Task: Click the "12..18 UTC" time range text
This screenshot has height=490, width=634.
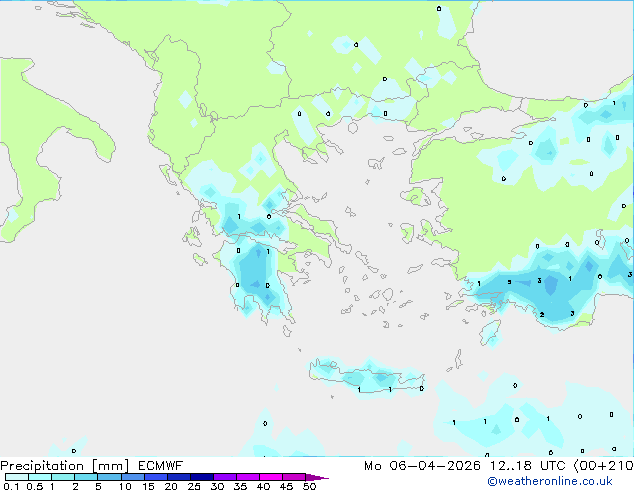Action: [x=527, y=466]
